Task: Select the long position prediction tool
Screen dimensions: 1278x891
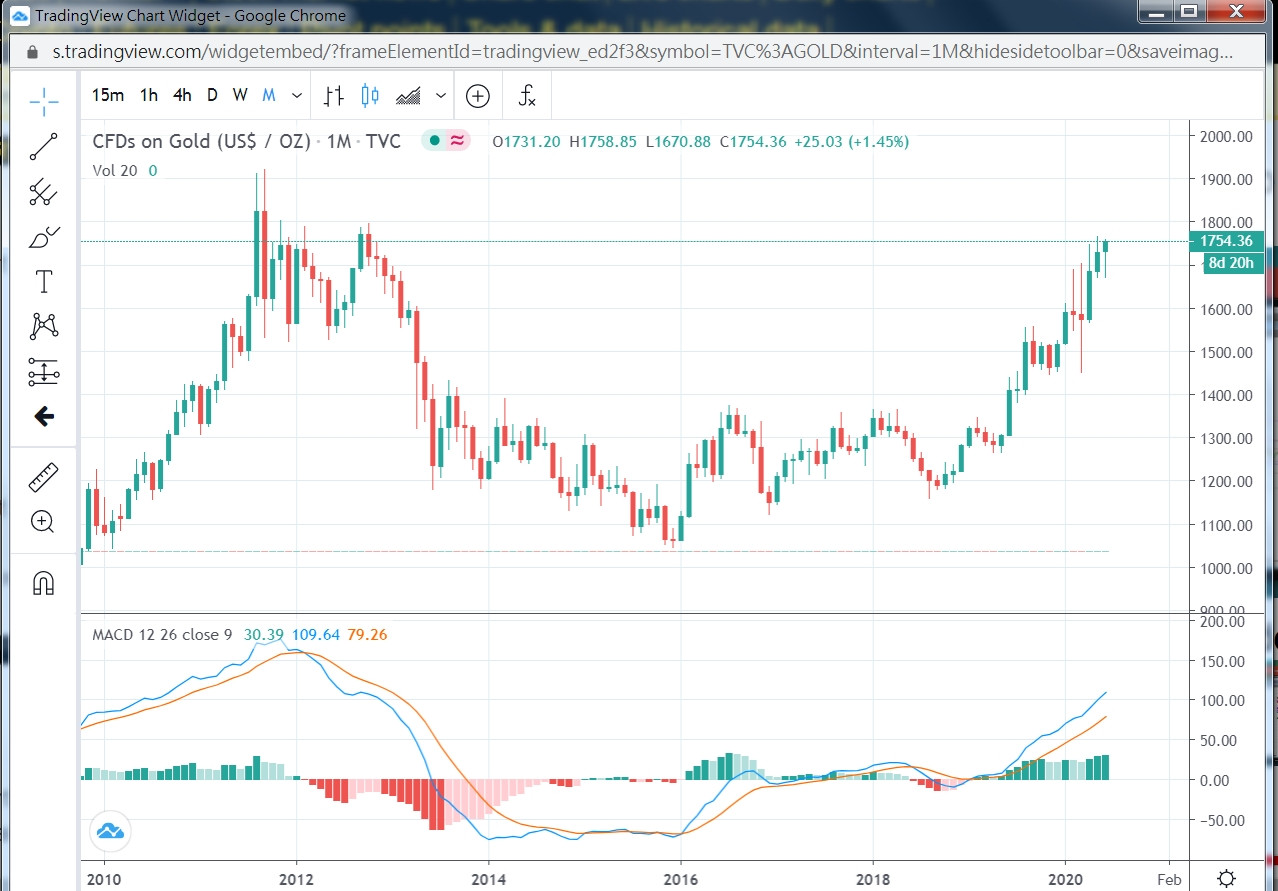Action: (43, 372)
